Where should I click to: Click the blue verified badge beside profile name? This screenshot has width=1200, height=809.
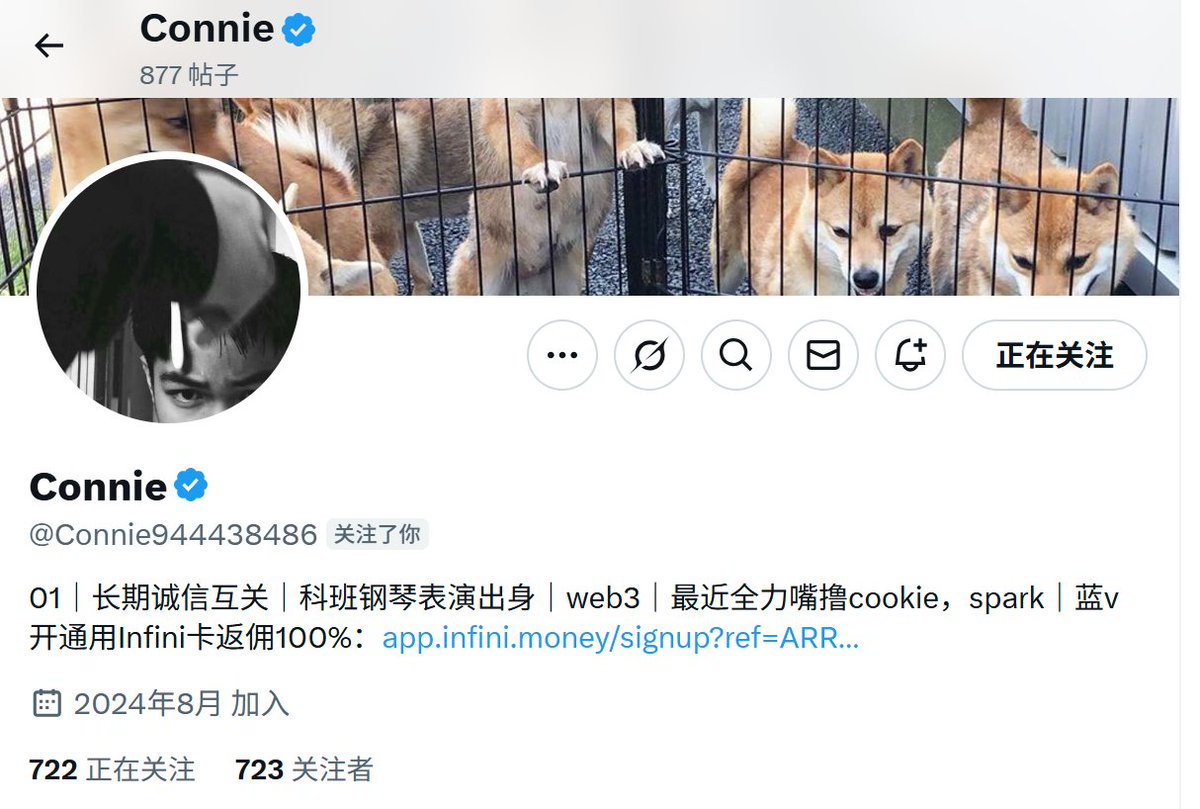pos(191,486)
